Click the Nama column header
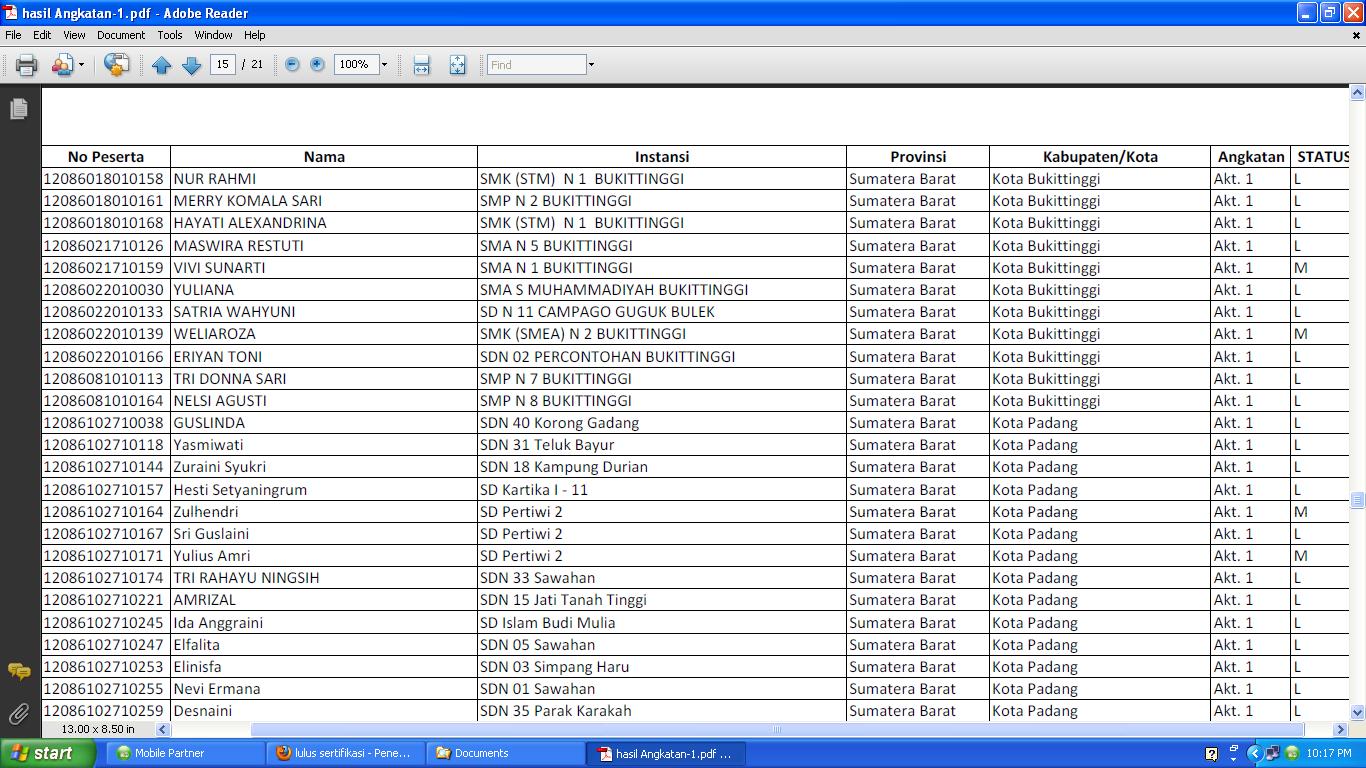Viewport: 1366px width, 768px height. (324, 157)
